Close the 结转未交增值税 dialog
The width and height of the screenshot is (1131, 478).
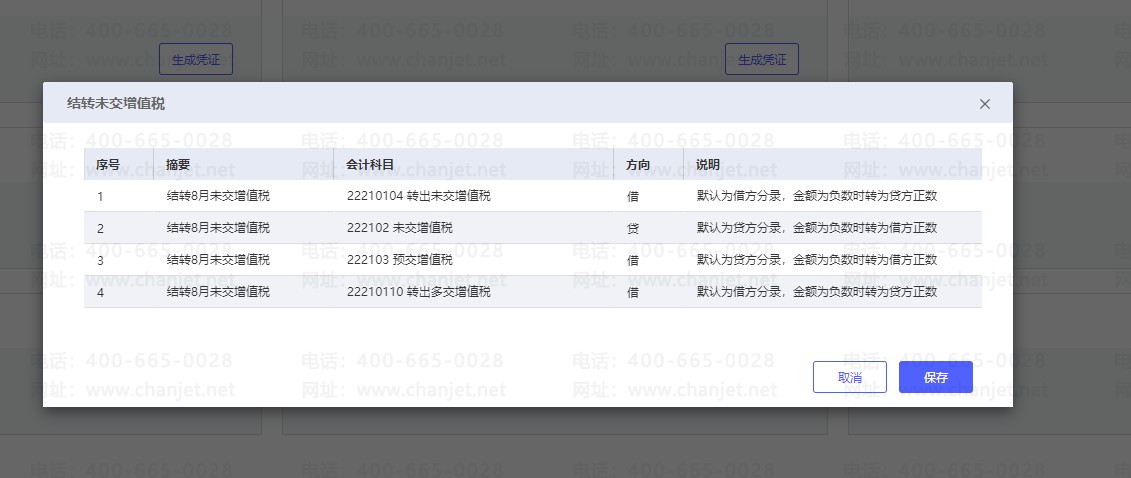pos(985,104)
